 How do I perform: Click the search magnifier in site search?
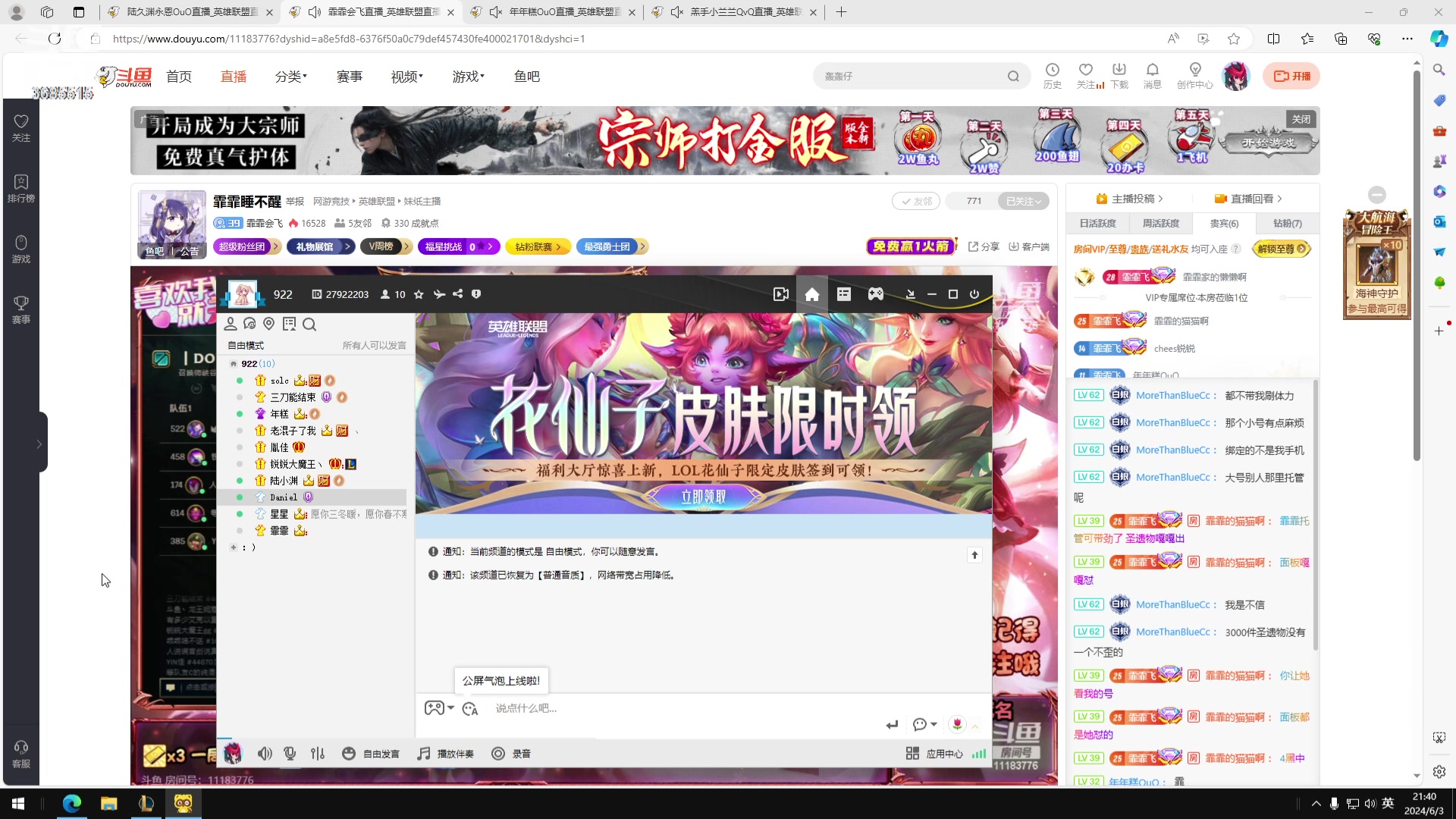pos(1013,77)
